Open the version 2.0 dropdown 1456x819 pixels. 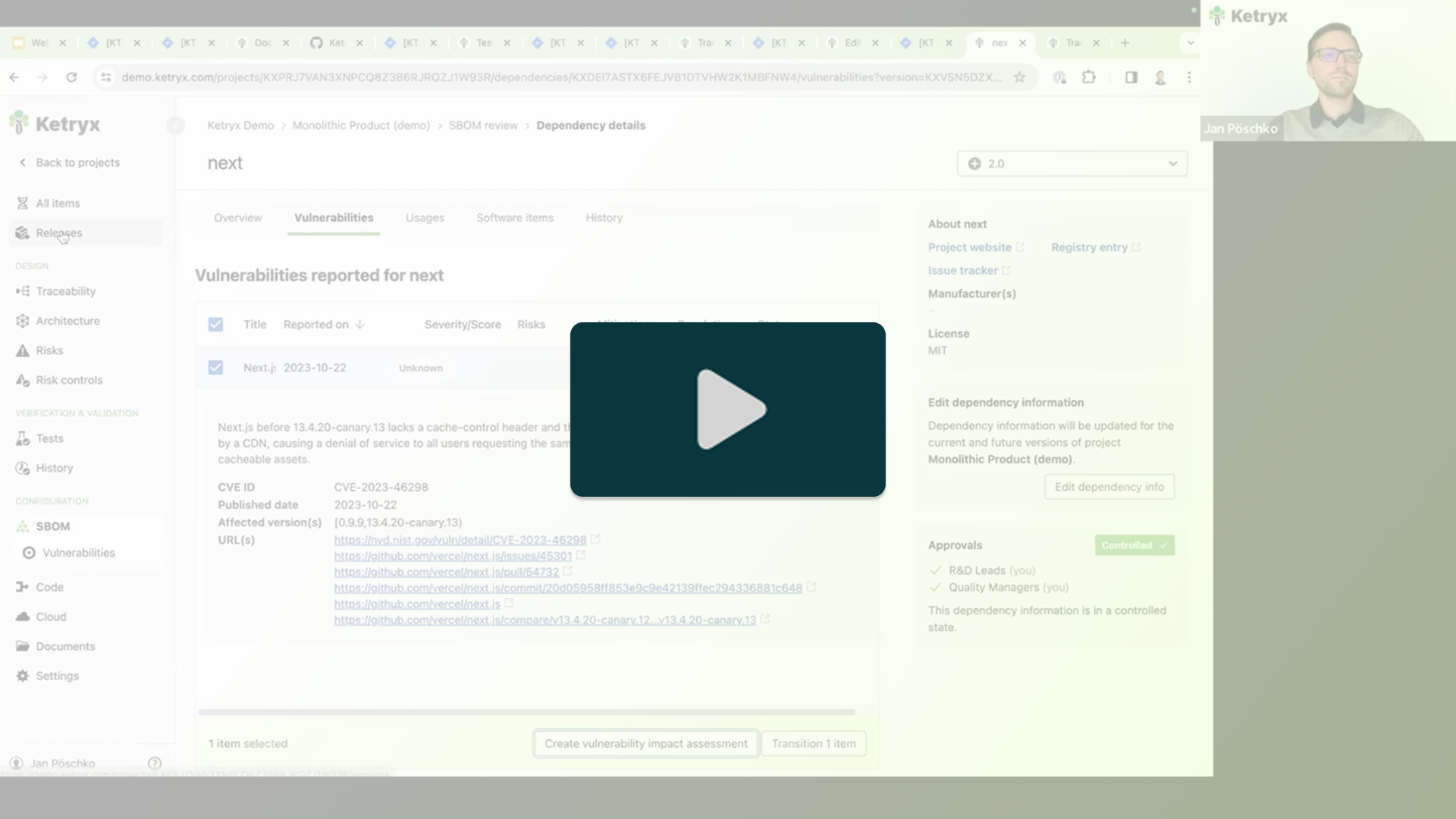(1072, 164)
